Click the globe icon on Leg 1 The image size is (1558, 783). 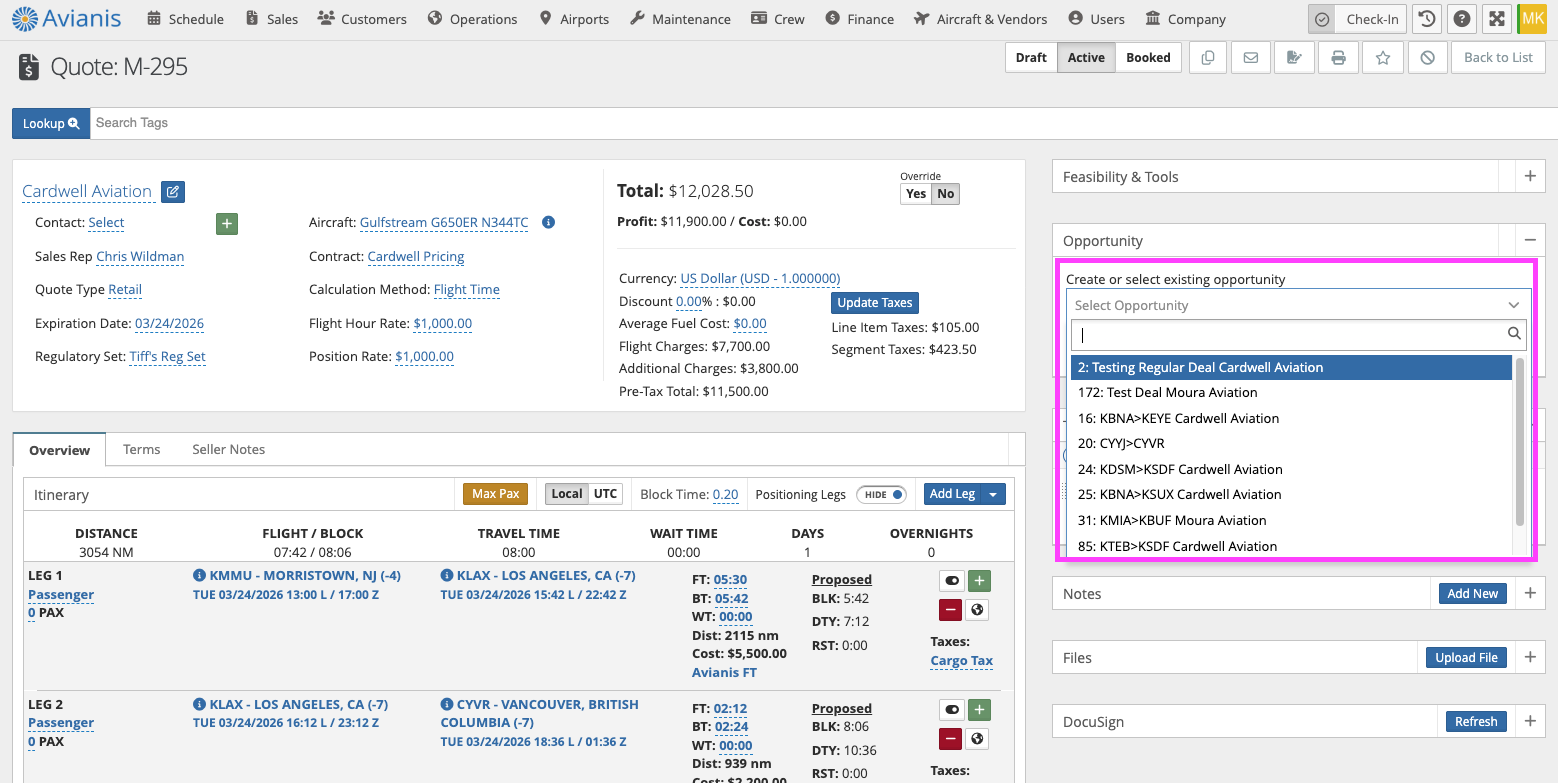point(977,610)
